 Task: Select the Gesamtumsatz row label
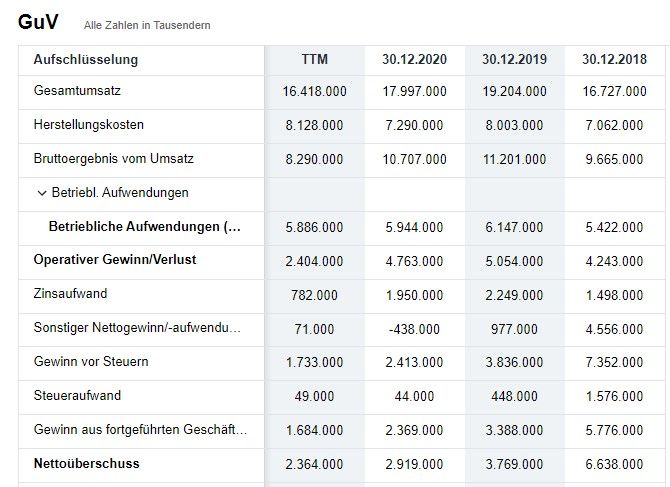click(x=77, y=91)
